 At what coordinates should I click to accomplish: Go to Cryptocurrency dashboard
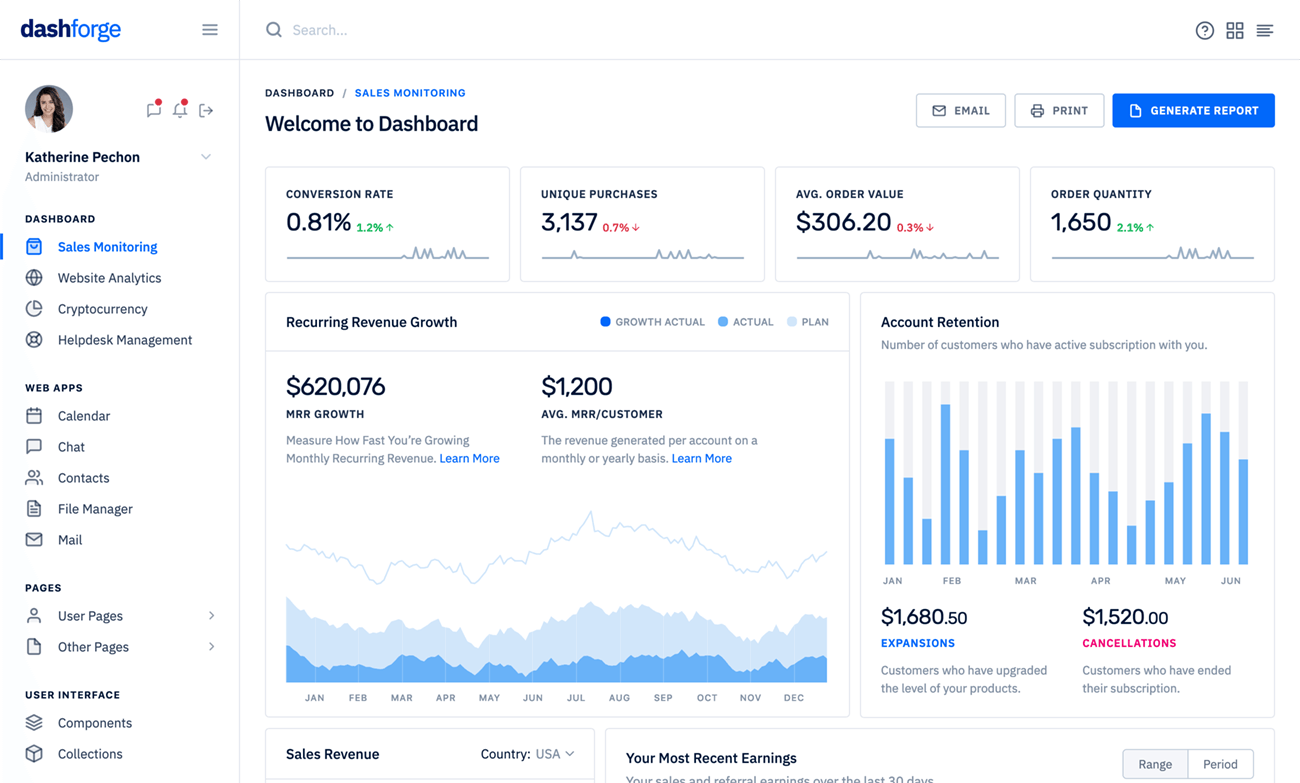(x=102, y=309)
